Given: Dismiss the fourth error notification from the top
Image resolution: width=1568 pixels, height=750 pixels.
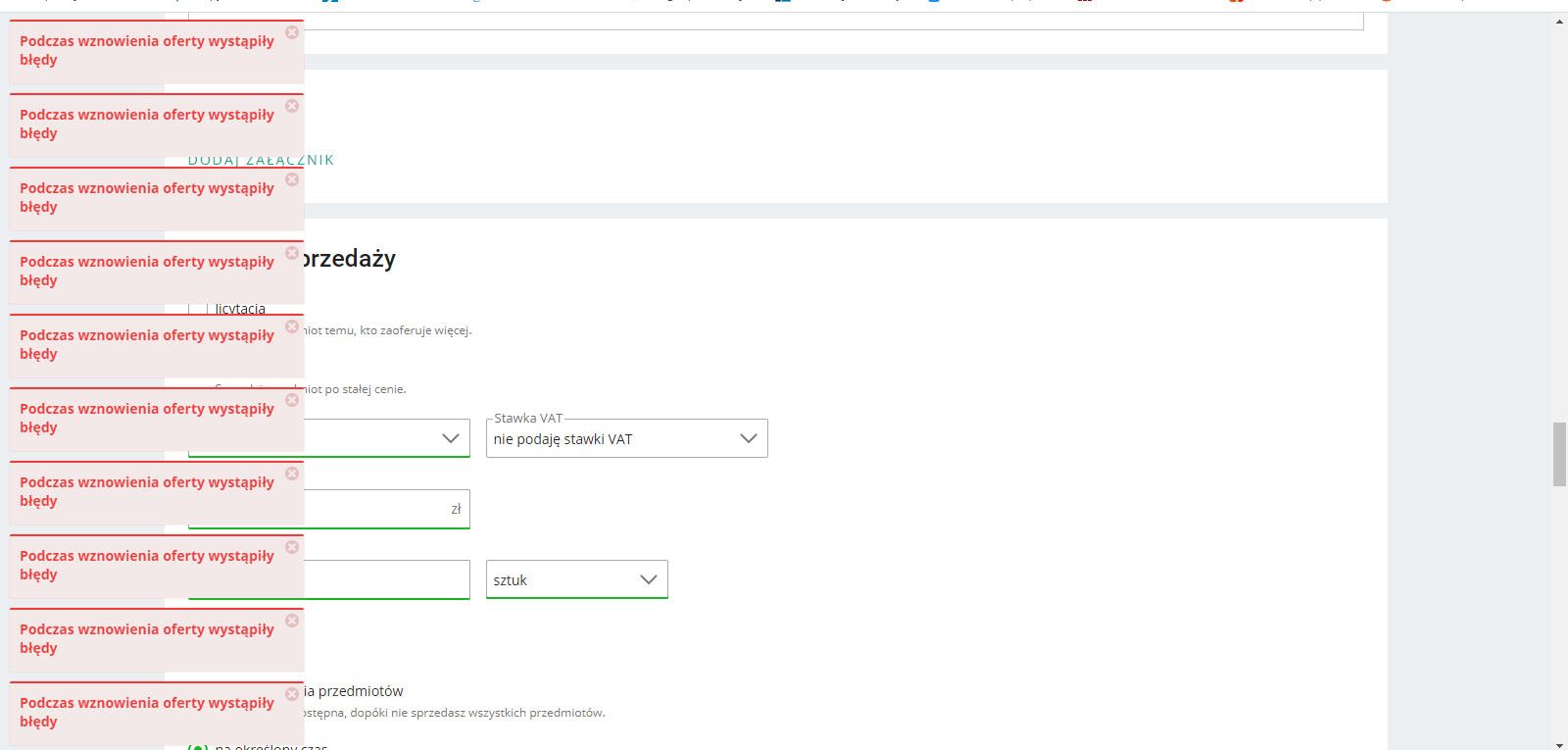Looking at the screenshot, I should click(292, 253).
